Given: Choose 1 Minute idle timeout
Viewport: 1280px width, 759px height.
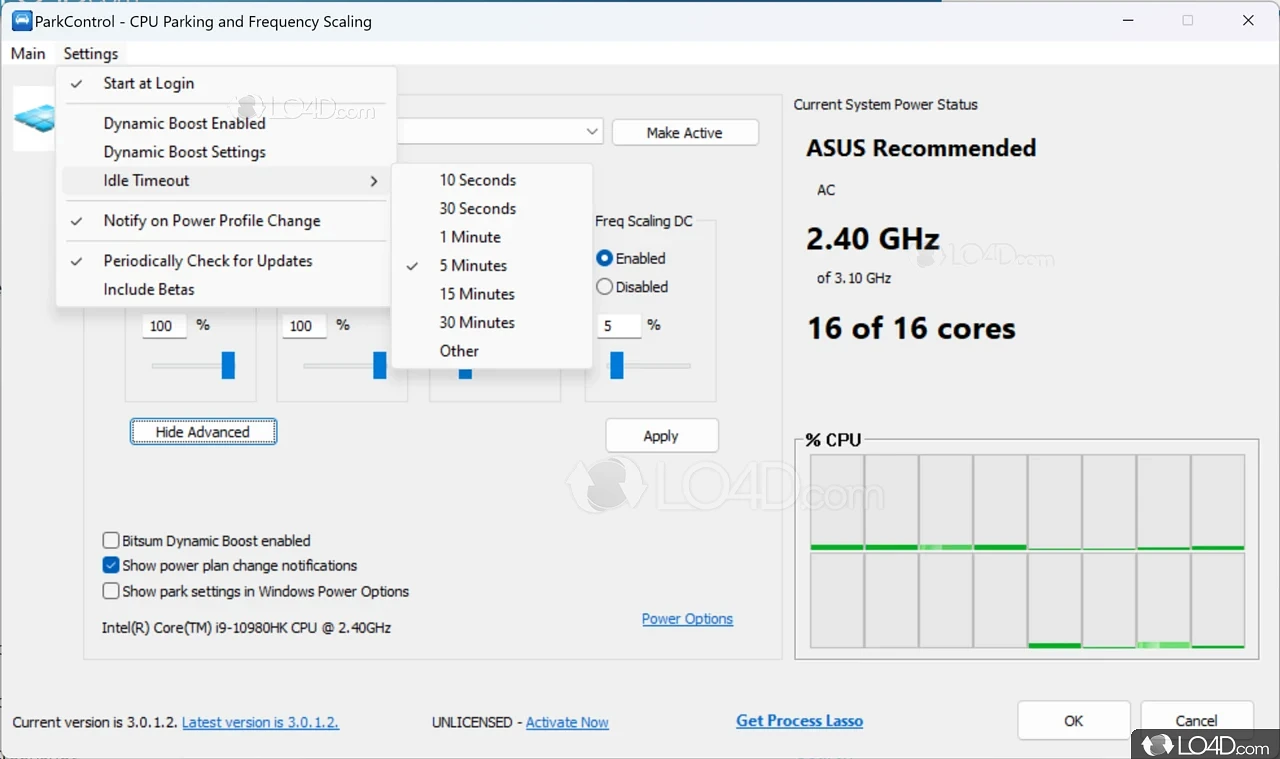Looking at the screenshot, I should (492, 237).
